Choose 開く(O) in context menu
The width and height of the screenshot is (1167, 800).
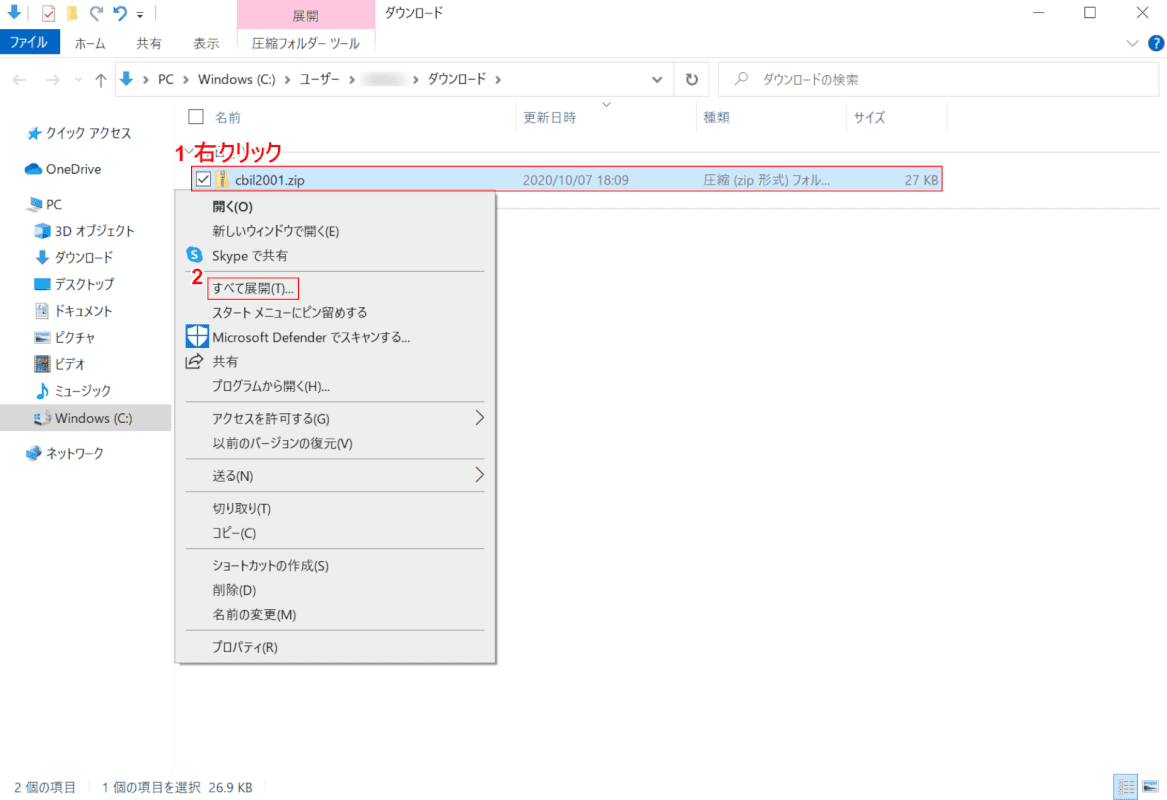click(333, 207)
